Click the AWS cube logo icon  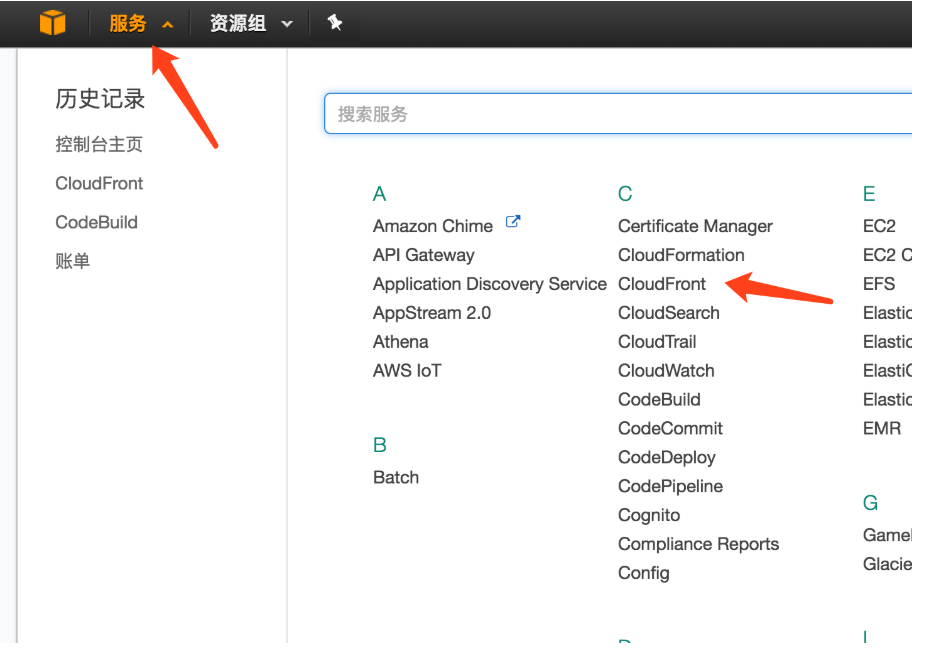[52, 23]
